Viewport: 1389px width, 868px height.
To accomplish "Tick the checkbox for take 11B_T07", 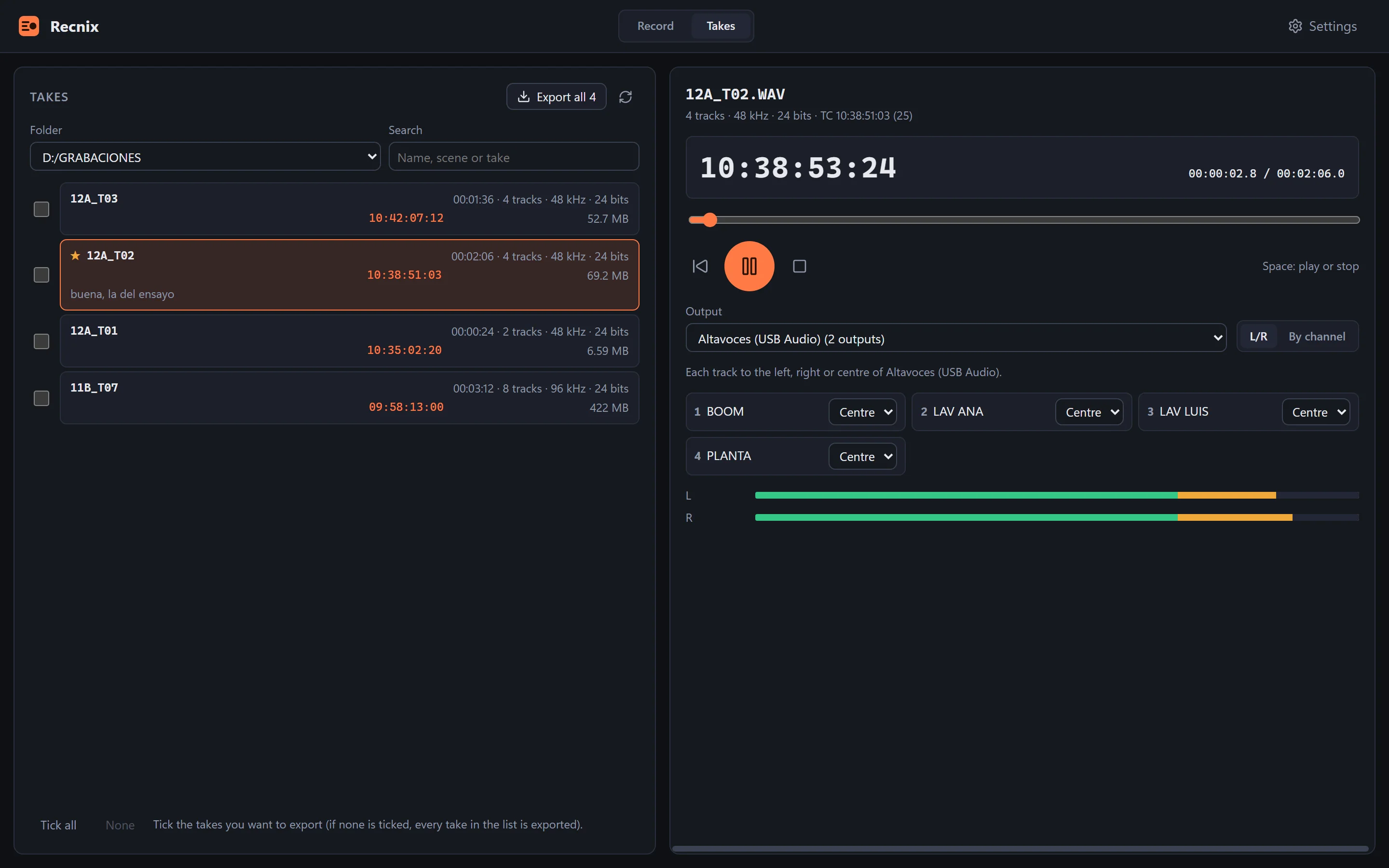I will (x=41, y=398).
